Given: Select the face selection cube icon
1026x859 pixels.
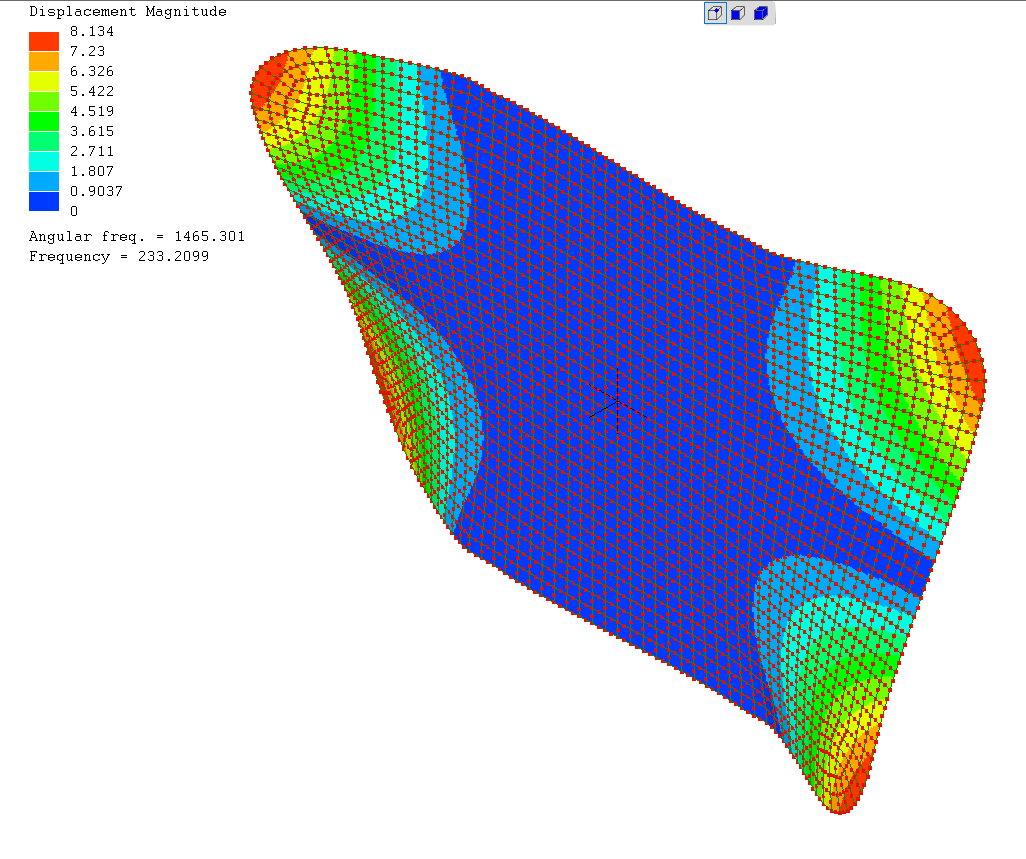Looking at the screenshot, I should 738,13.
